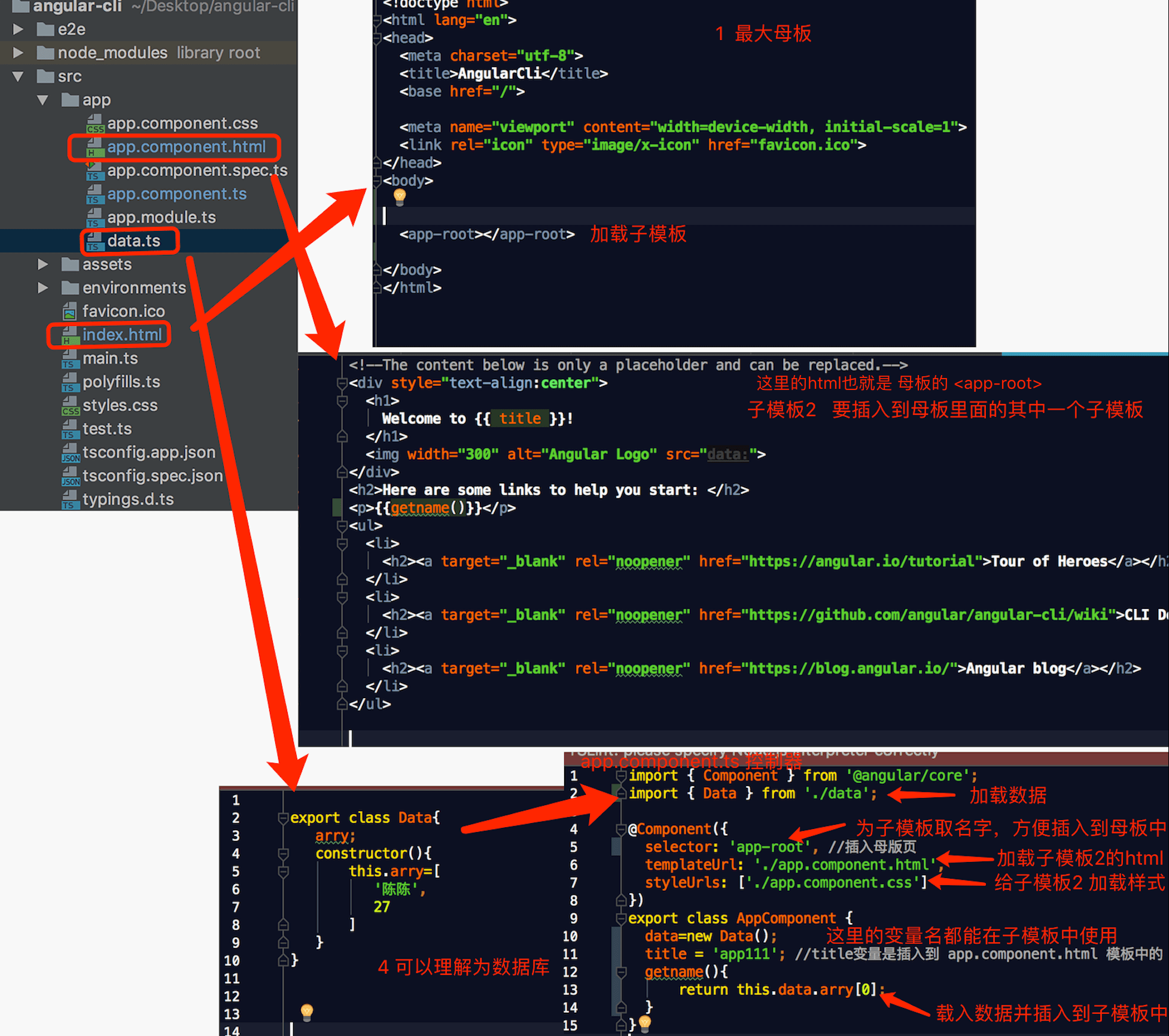1169x1036 pixels.
Task: Click the lightbulb hint in index.html editor
Action: click(400, 197)
